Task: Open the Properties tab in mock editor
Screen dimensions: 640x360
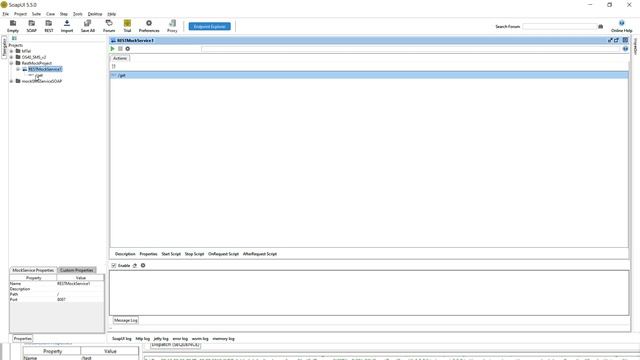Action: 149,254
